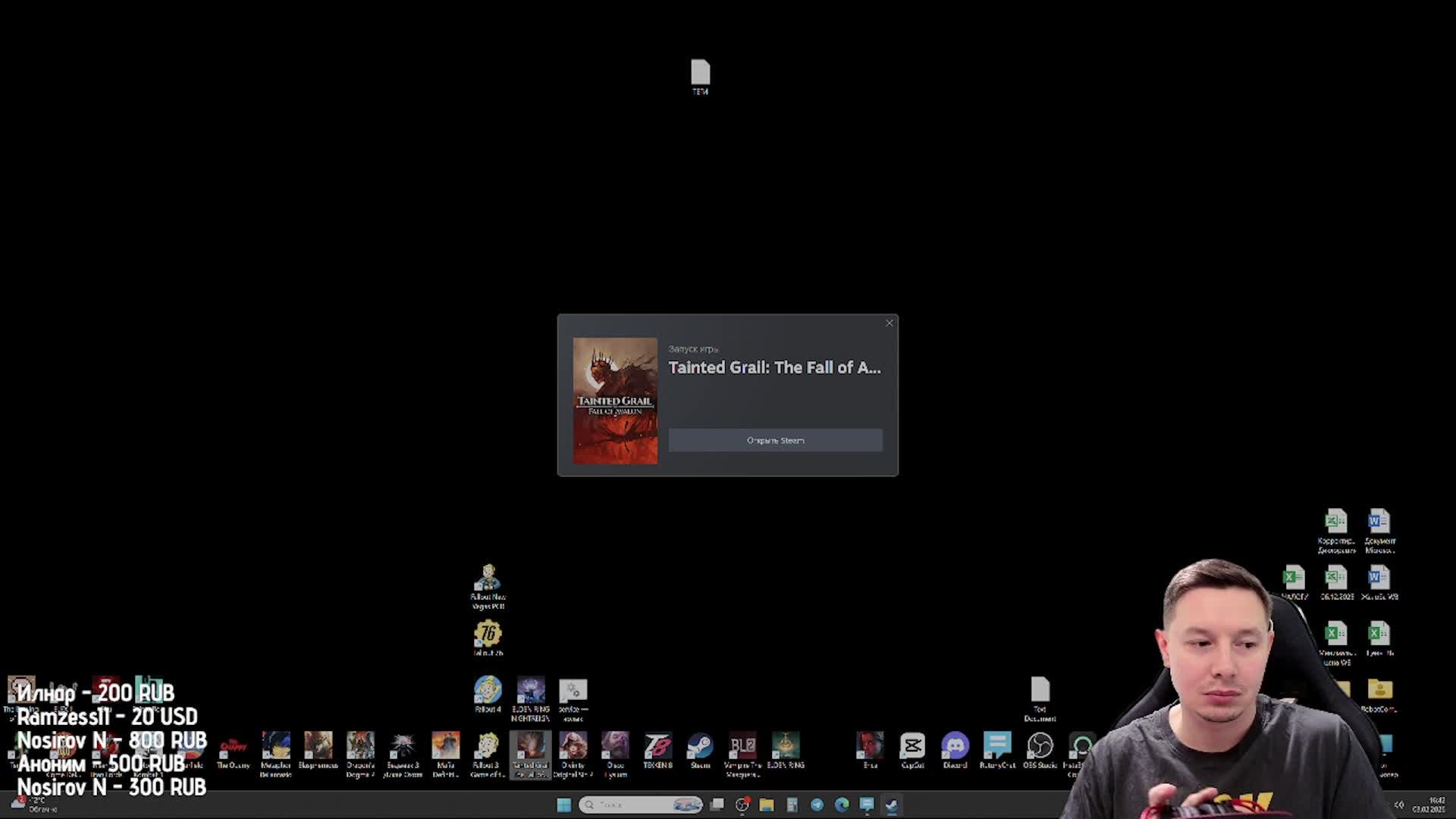This screenshot has height=819, width=1456.
Task: Click the Steam icon in the taskbar
Action: point(892,805)
